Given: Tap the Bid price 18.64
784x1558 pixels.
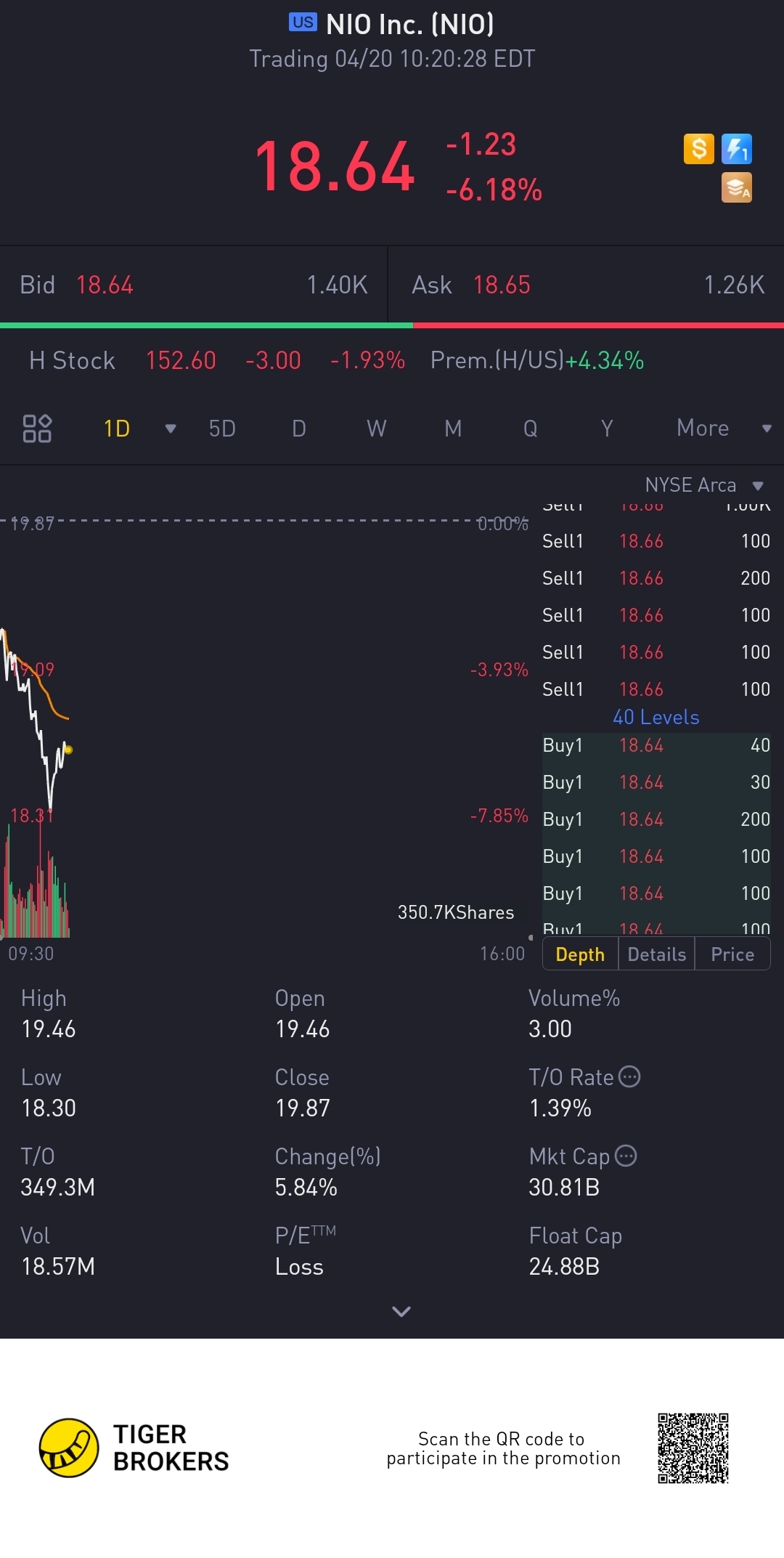Looking at the screenshot, I should click(x=105, y=285).
